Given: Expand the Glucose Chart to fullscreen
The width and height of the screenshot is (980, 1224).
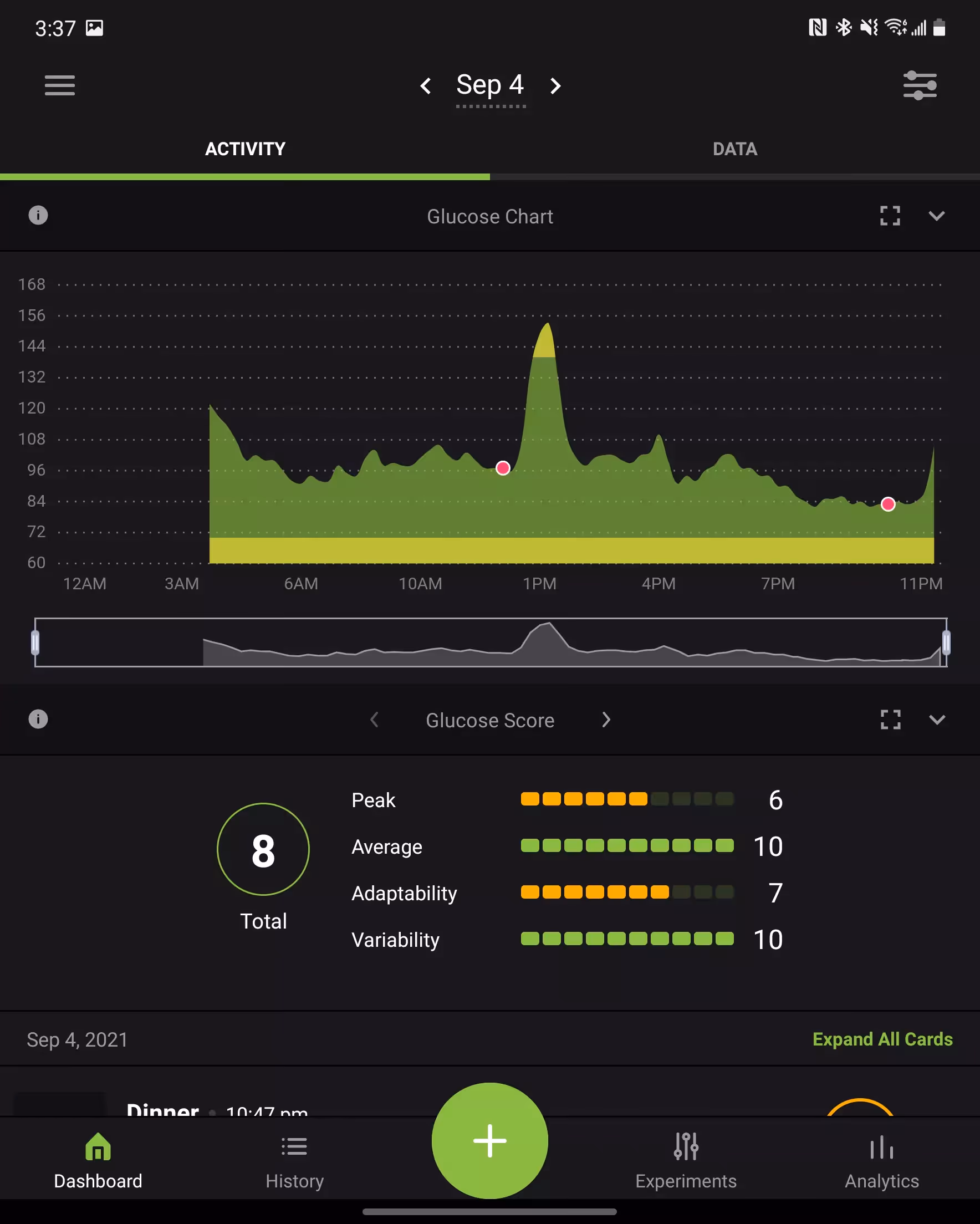Looking at the screenshot, I should point(890,216).
